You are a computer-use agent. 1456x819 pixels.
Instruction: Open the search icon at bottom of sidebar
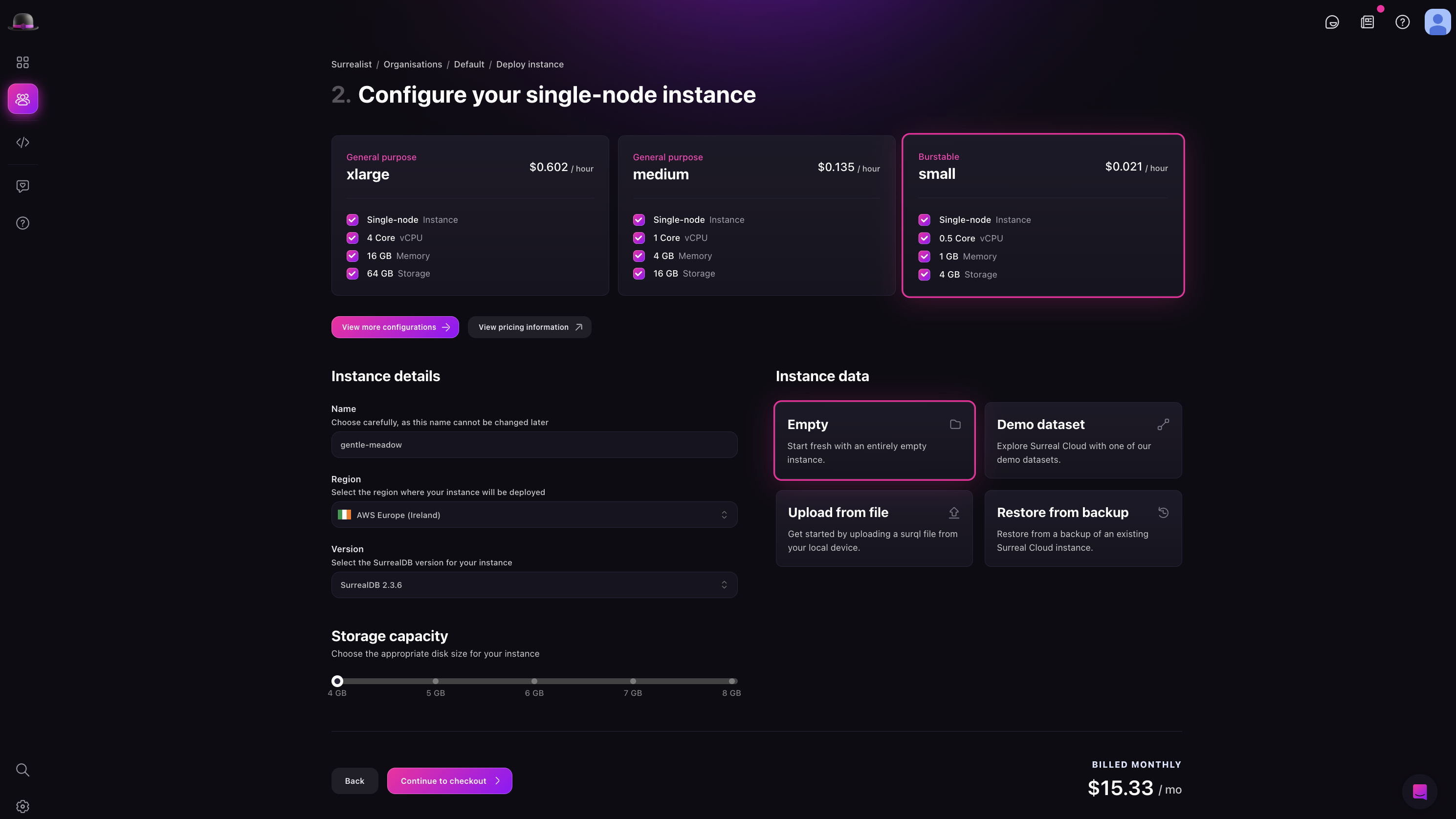point(22,769)
